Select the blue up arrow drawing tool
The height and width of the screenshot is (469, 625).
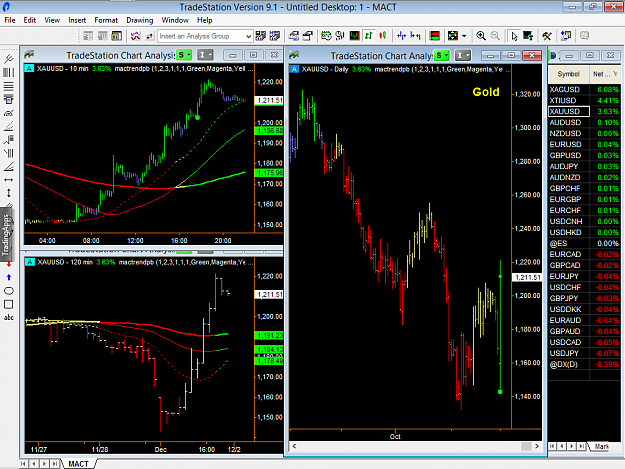[x=9, y=277]
